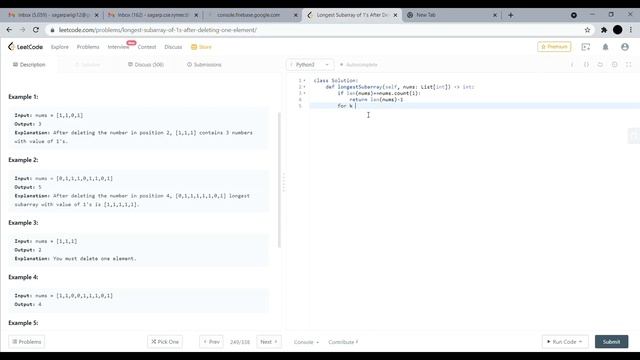Click the Example 4 input text

[63, 296]
